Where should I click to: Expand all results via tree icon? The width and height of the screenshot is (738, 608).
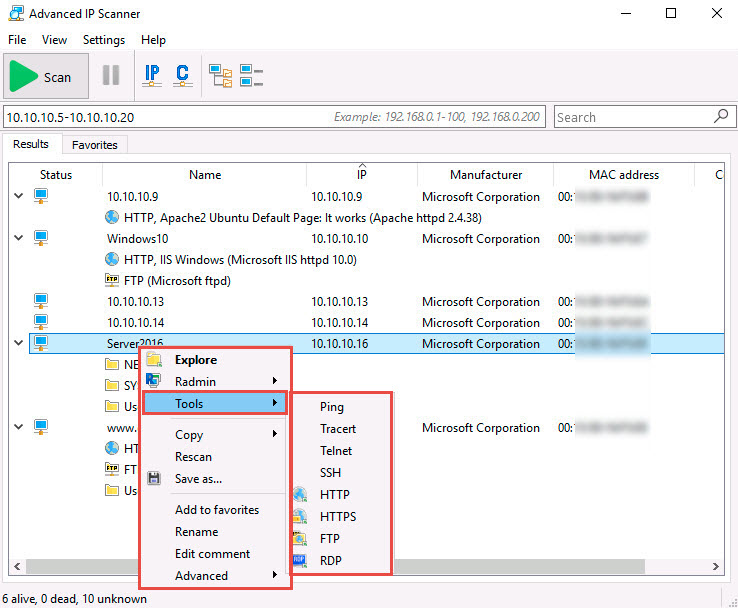coord(221,76)
